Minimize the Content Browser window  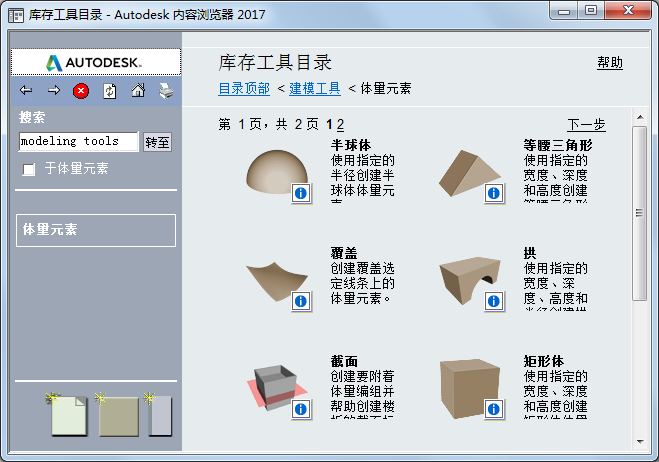pos(564,10)
